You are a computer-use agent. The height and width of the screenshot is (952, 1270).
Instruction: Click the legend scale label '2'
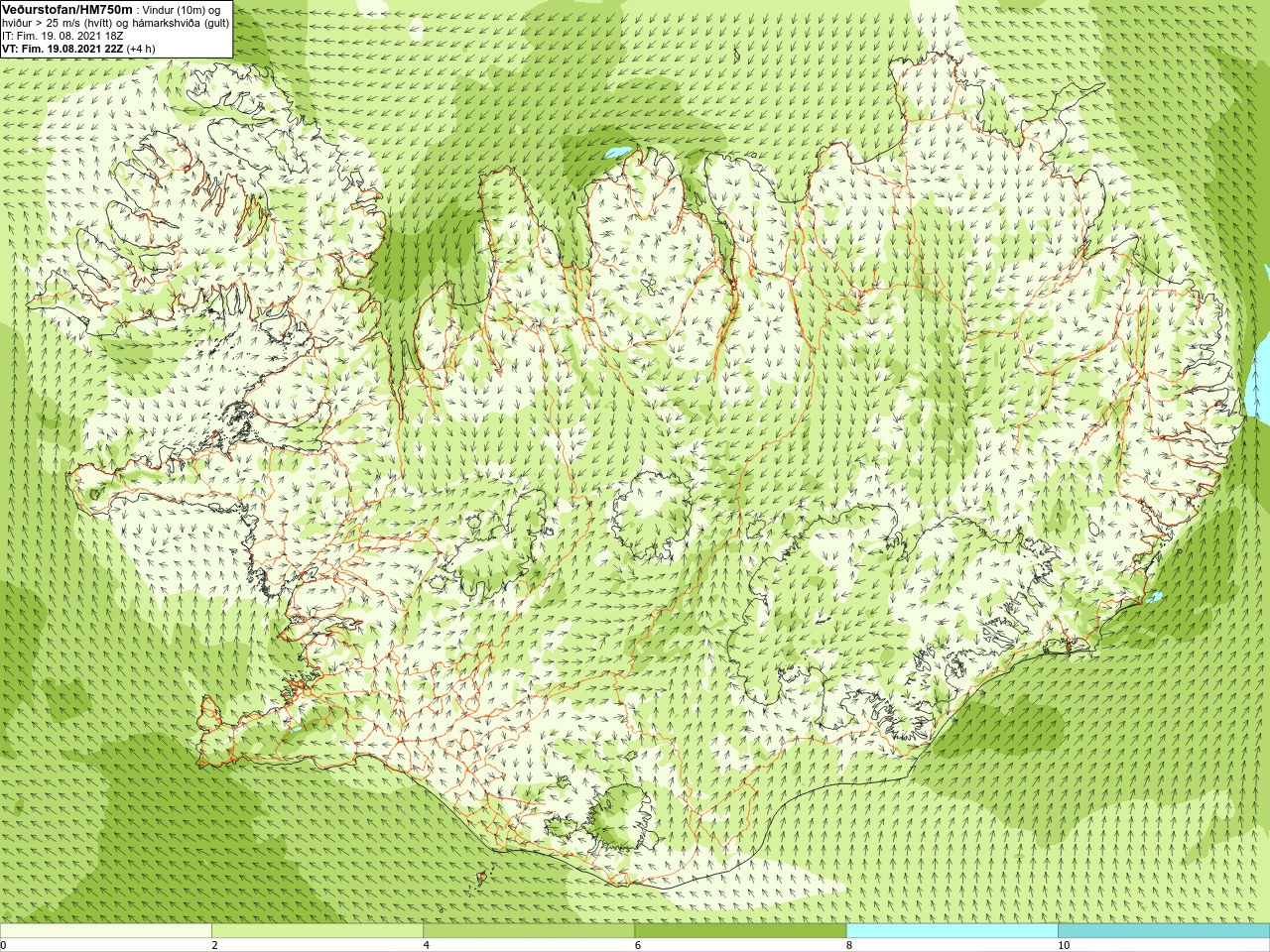point(214,945)
